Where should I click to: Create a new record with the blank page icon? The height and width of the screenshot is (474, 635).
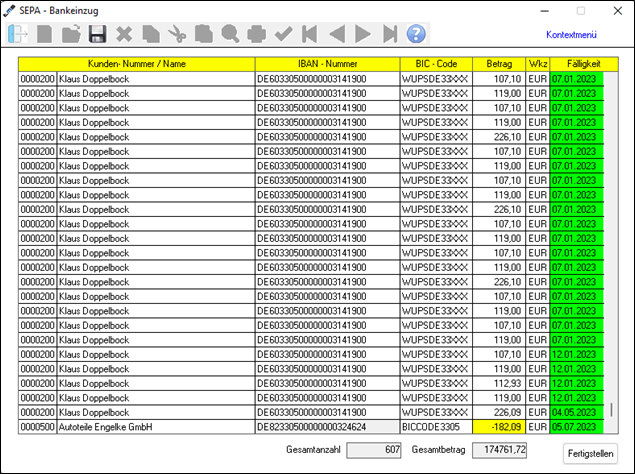(44, 34)
